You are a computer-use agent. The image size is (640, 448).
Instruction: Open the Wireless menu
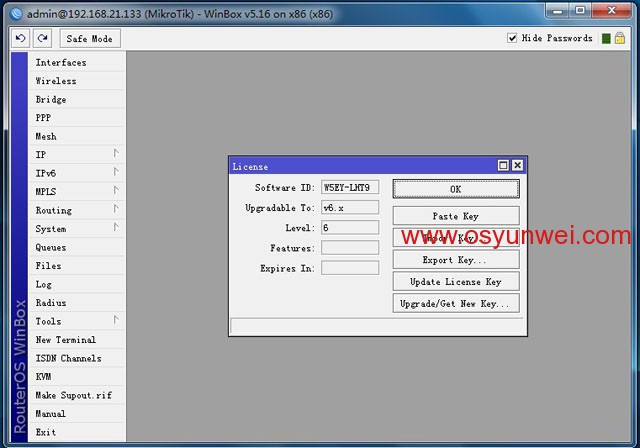coord(77,81)
